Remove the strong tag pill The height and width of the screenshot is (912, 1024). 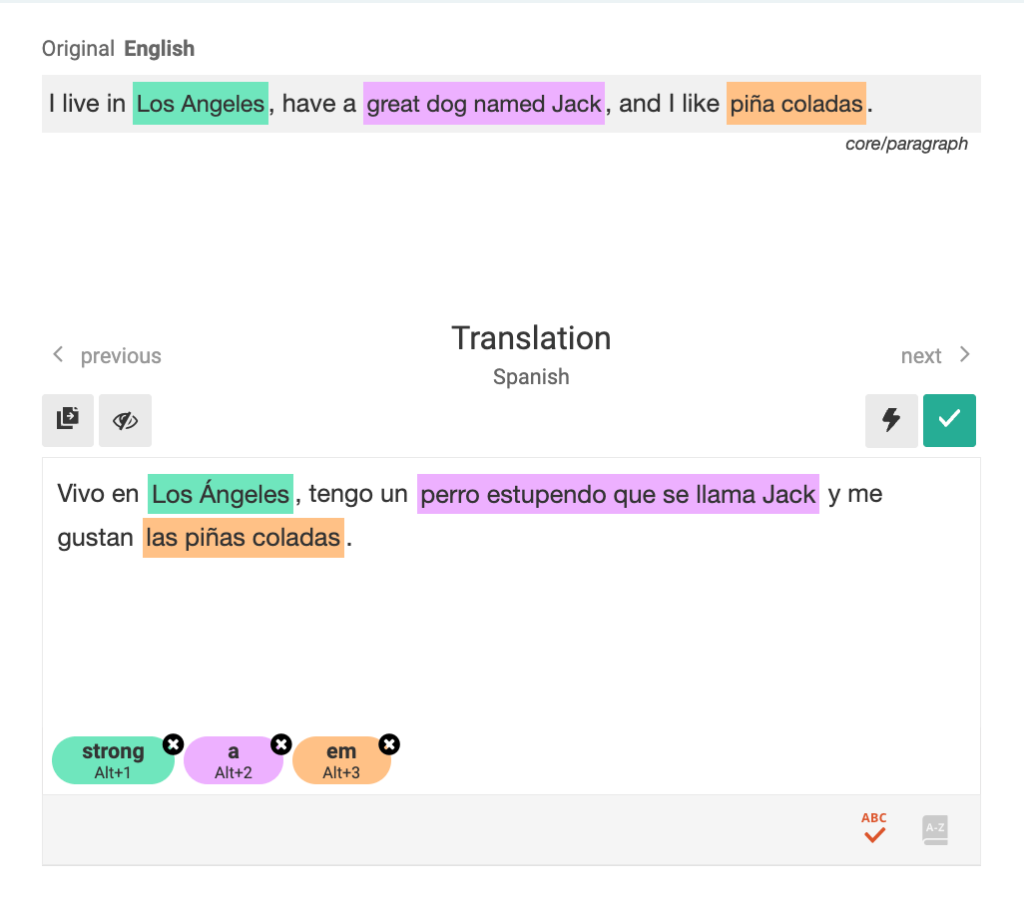pos(173,744)
